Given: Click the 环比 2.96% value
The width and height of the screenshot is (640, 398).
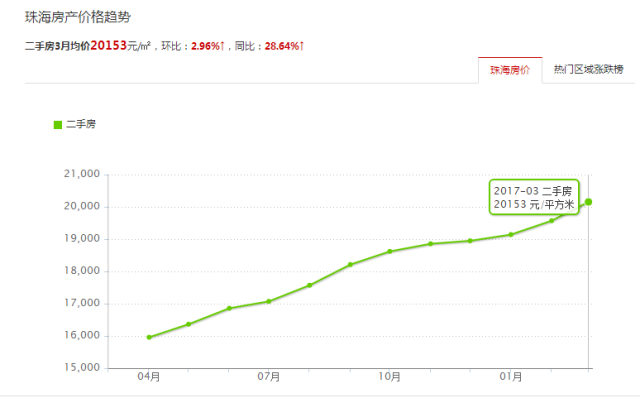Looking at the screenshot, I should tap(208, 46).
